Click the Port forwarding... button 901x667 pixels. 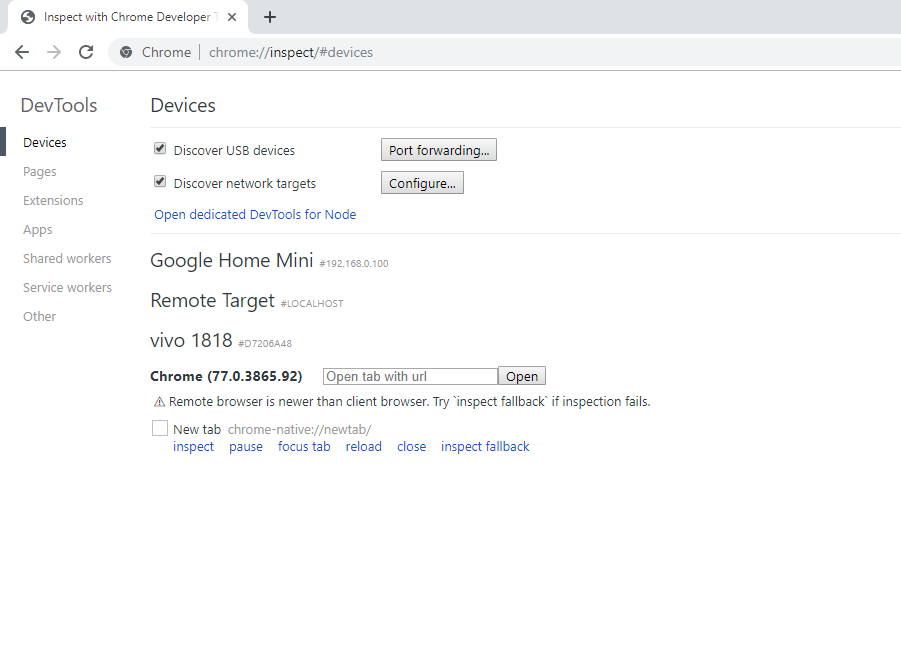439,150
